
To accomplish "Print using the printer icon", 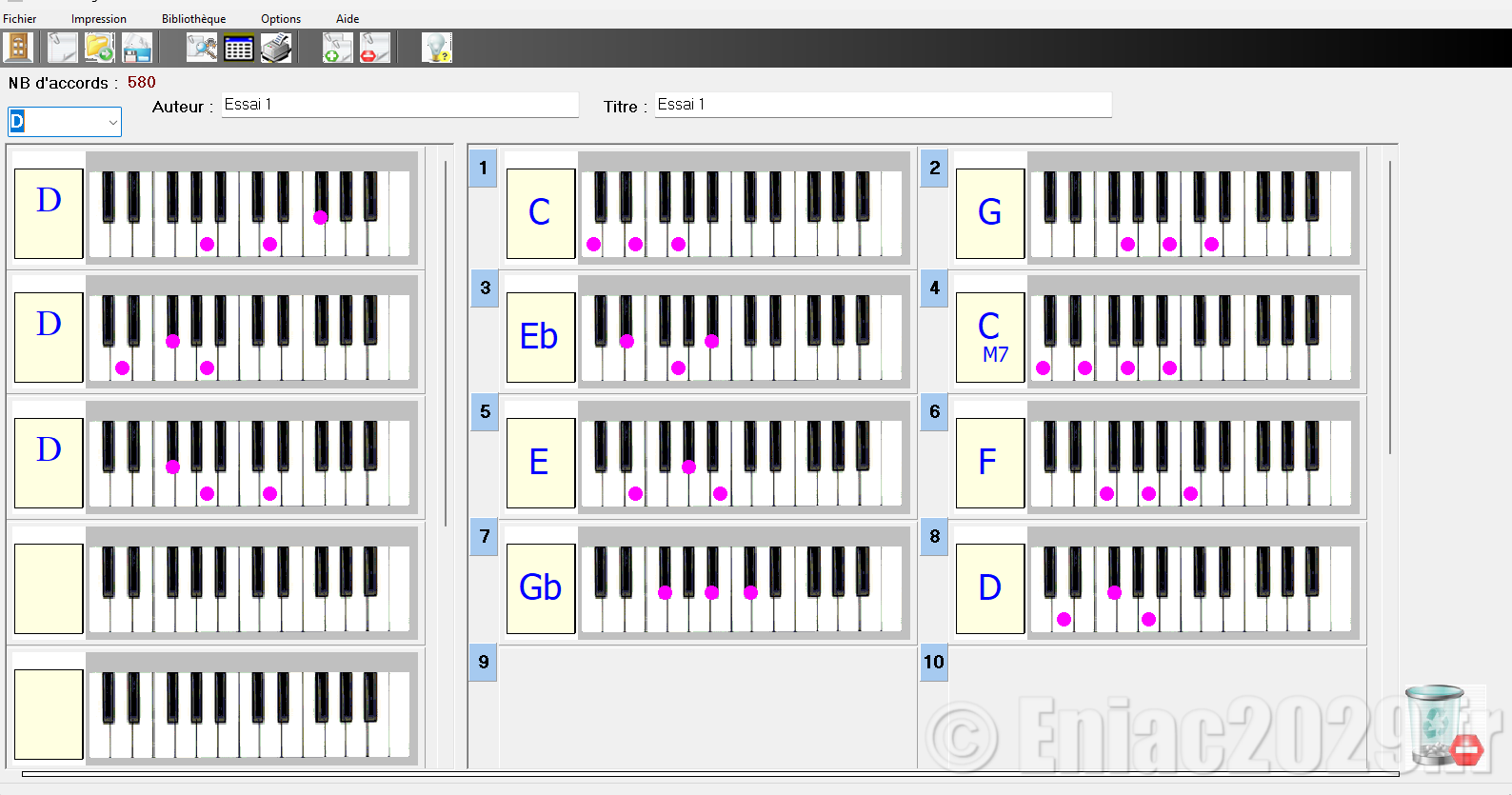I will pos(276,48).
